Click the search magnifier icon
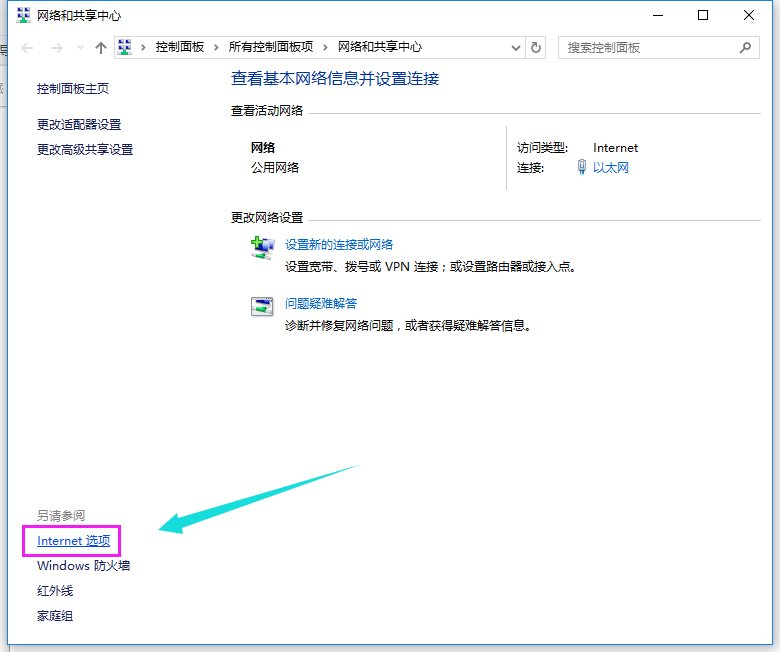 pyautogui.click(x=745, y=47)
